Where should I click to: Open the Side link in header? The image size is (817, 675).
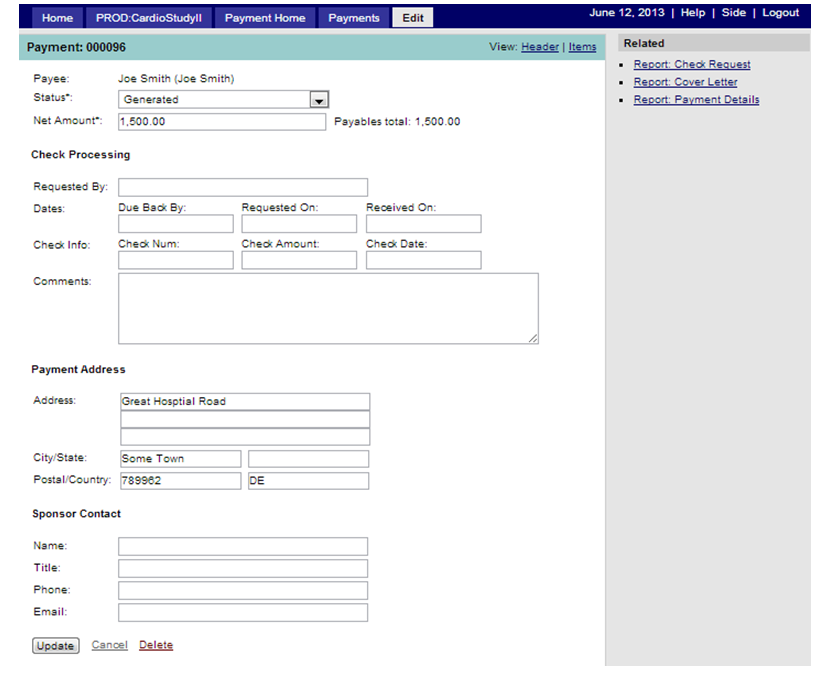[x=733, y=13]
